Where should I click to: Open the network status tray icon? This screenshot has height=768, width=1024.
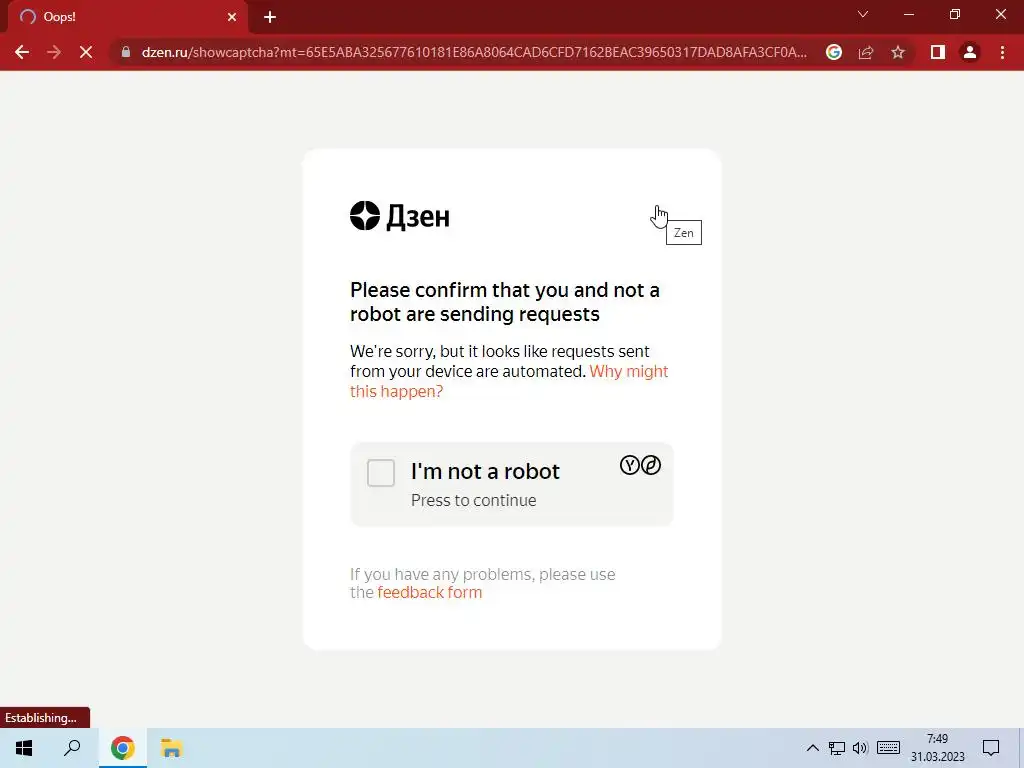pos(837,748)
